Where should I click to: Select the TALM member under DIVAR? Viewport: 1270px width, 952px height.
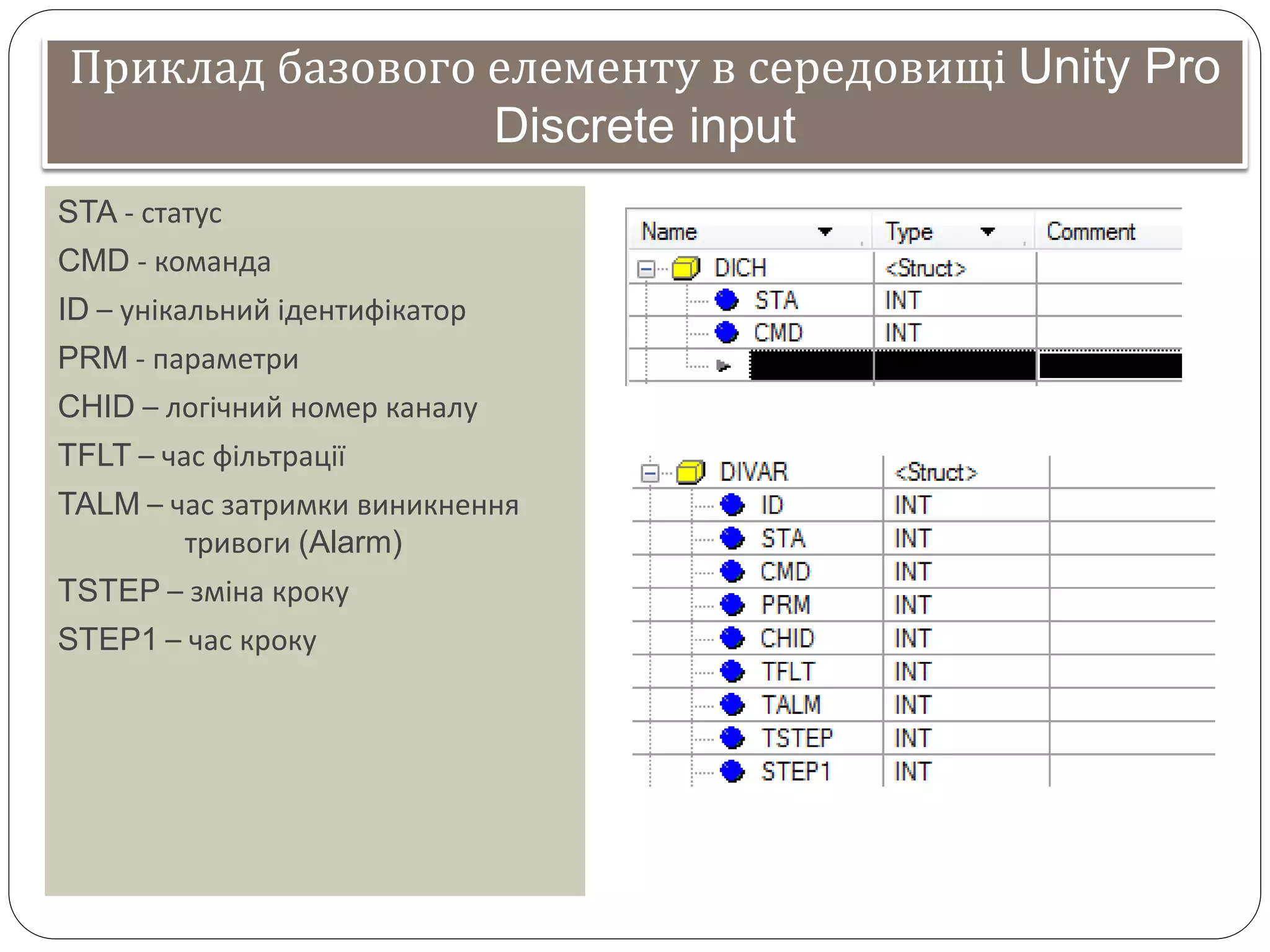[x=791, y=705]
